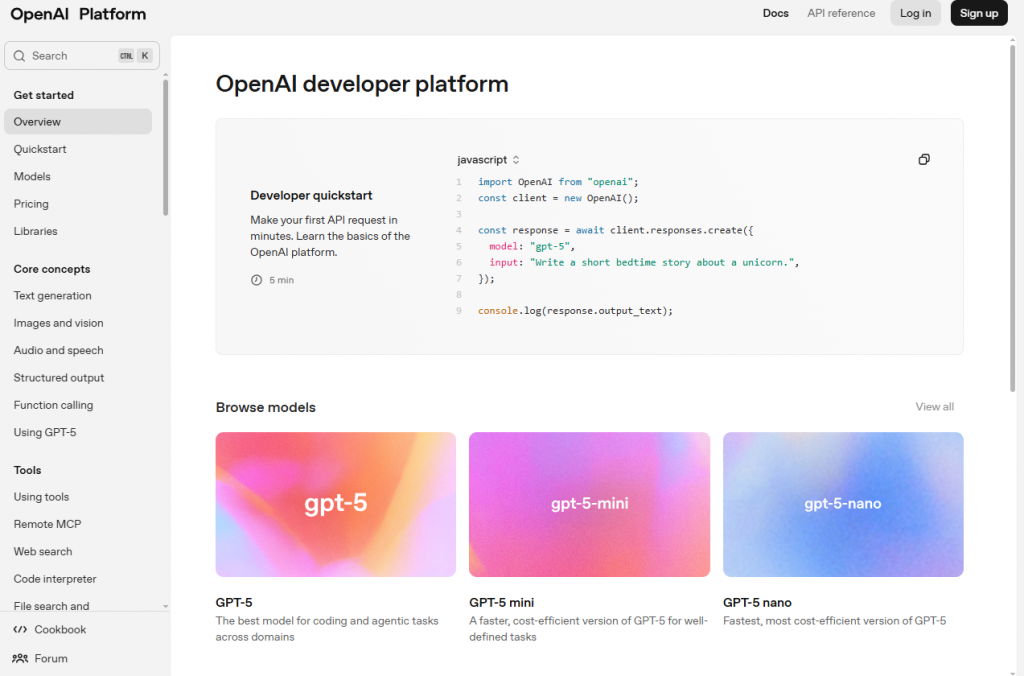Click the main page vertical scrollbar
1024x676 pixels.
point(1013,219)
